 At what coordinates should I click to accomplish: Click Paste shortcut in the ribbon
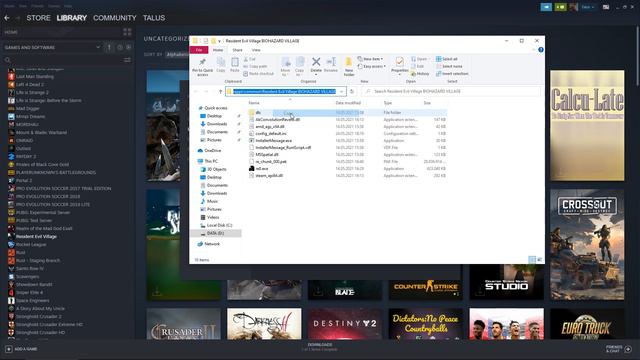[259, 73]
